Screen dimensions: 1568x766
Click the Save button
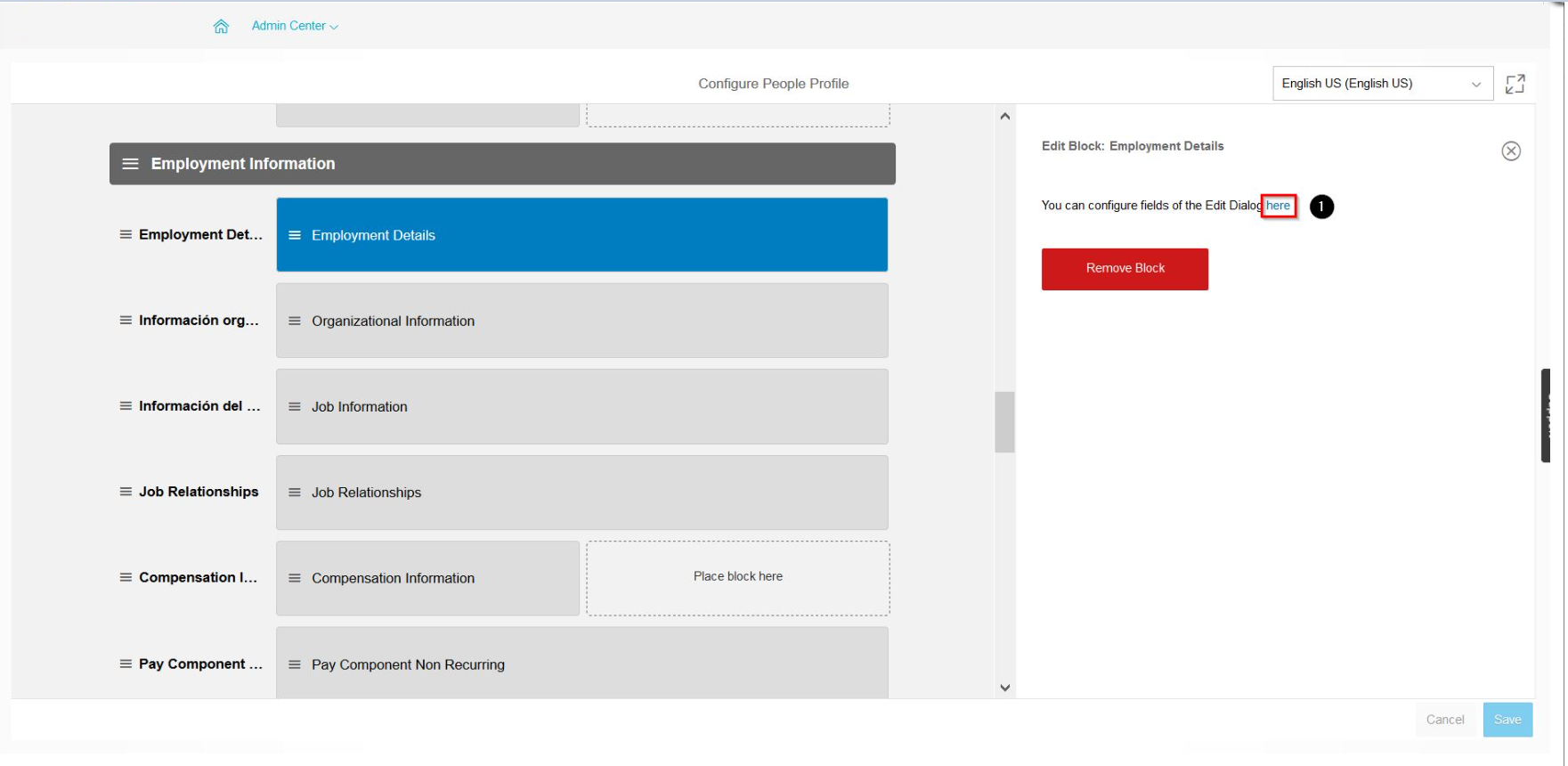pos(1507,720)
